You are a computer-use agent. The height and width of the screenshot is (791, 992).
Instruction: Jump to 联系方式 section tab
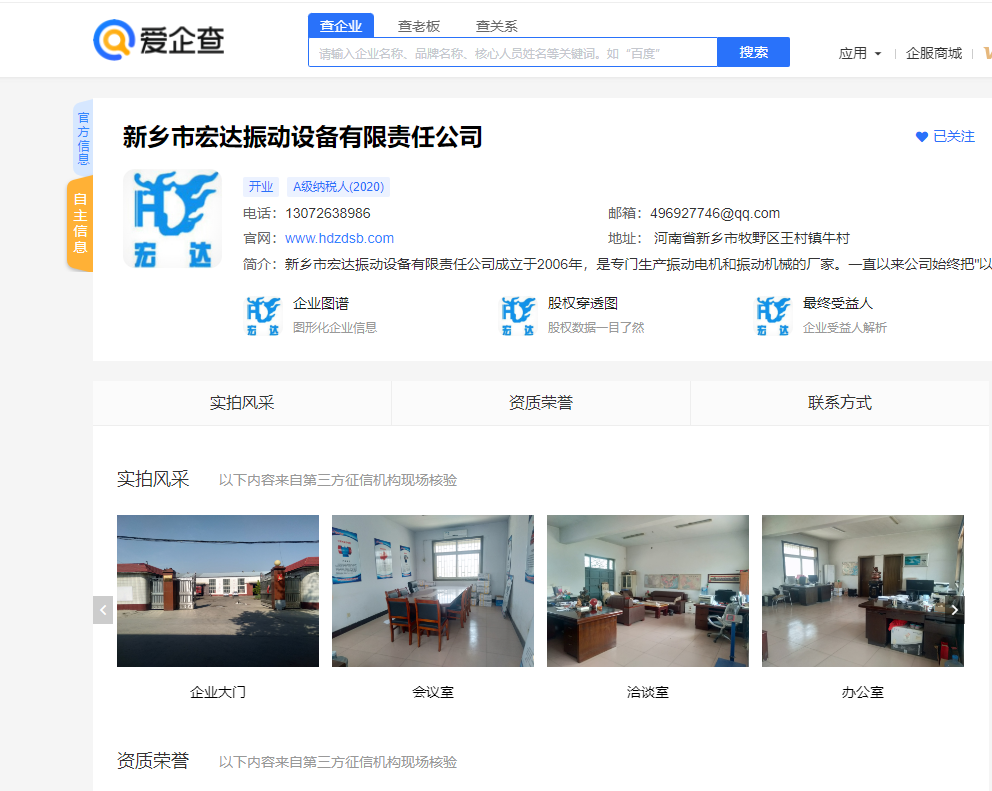click(x=839, y=403)
